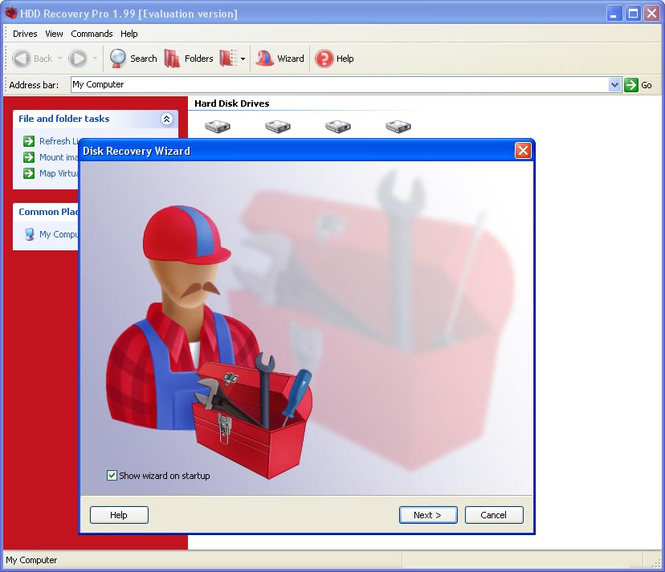This screenshot has height=572, width=665.
Task: Click inside the My Computer address field
Action: [340, 85]
